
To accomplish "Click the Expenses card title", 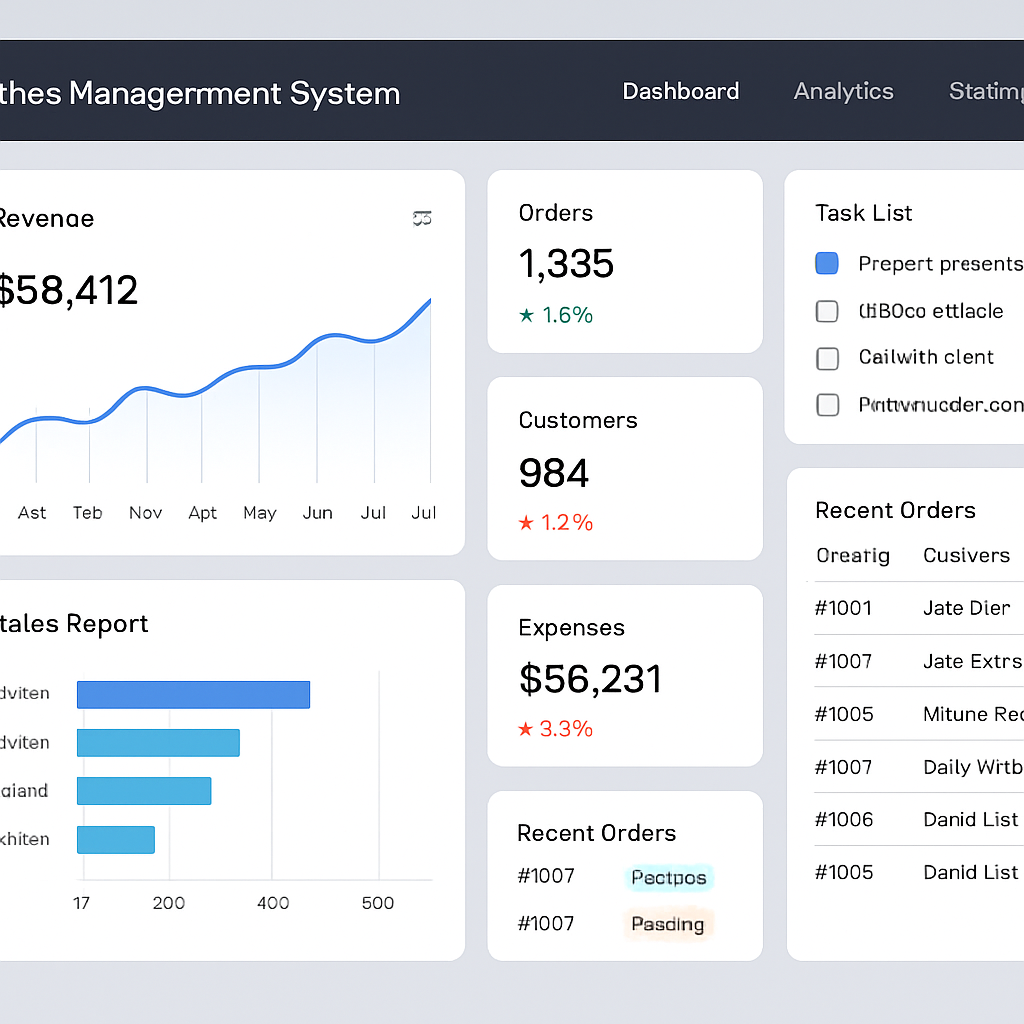I will 571,628.
